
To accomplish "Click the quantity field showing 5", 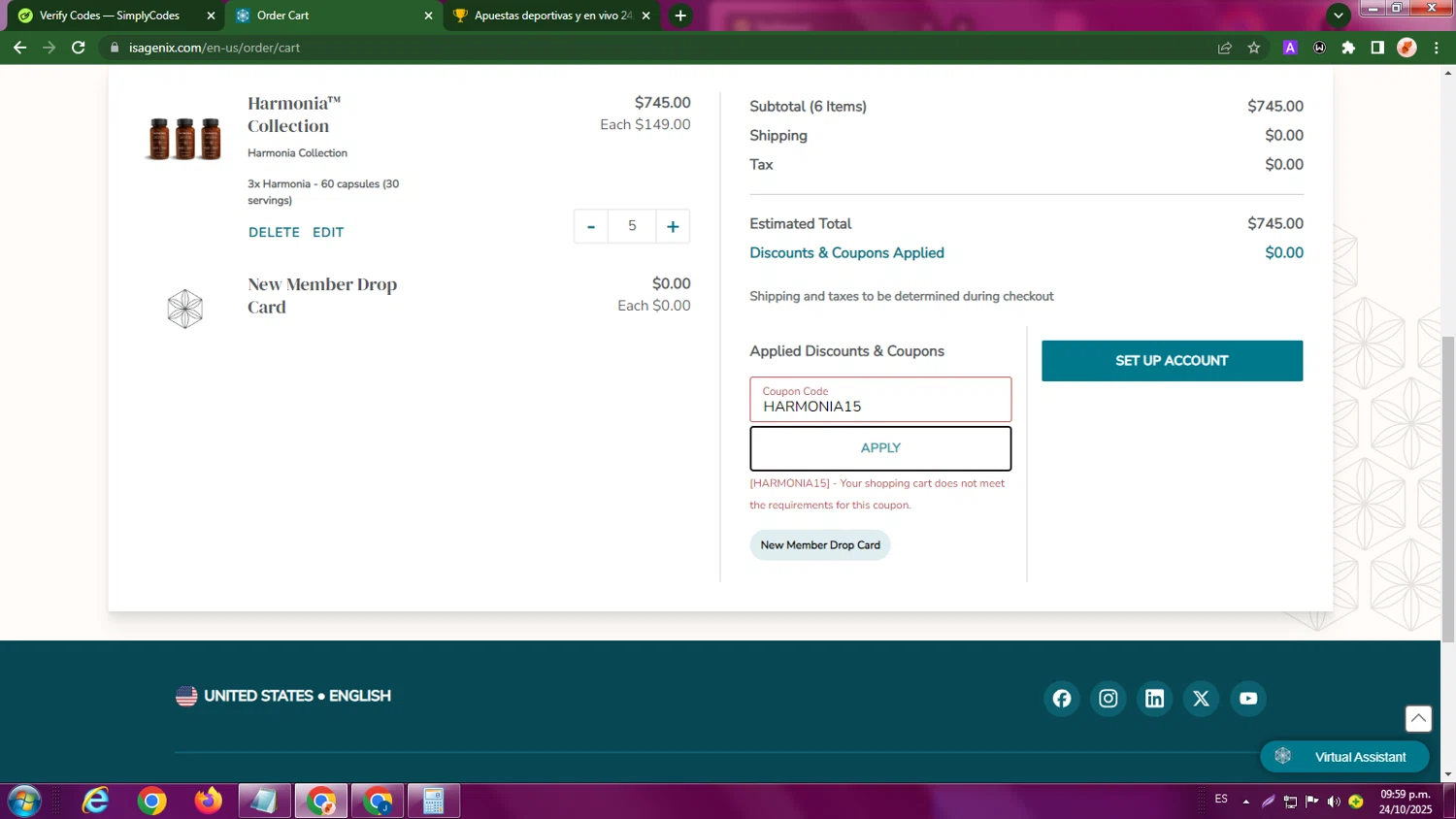I will pyautogui.click(x=632, y=226).
